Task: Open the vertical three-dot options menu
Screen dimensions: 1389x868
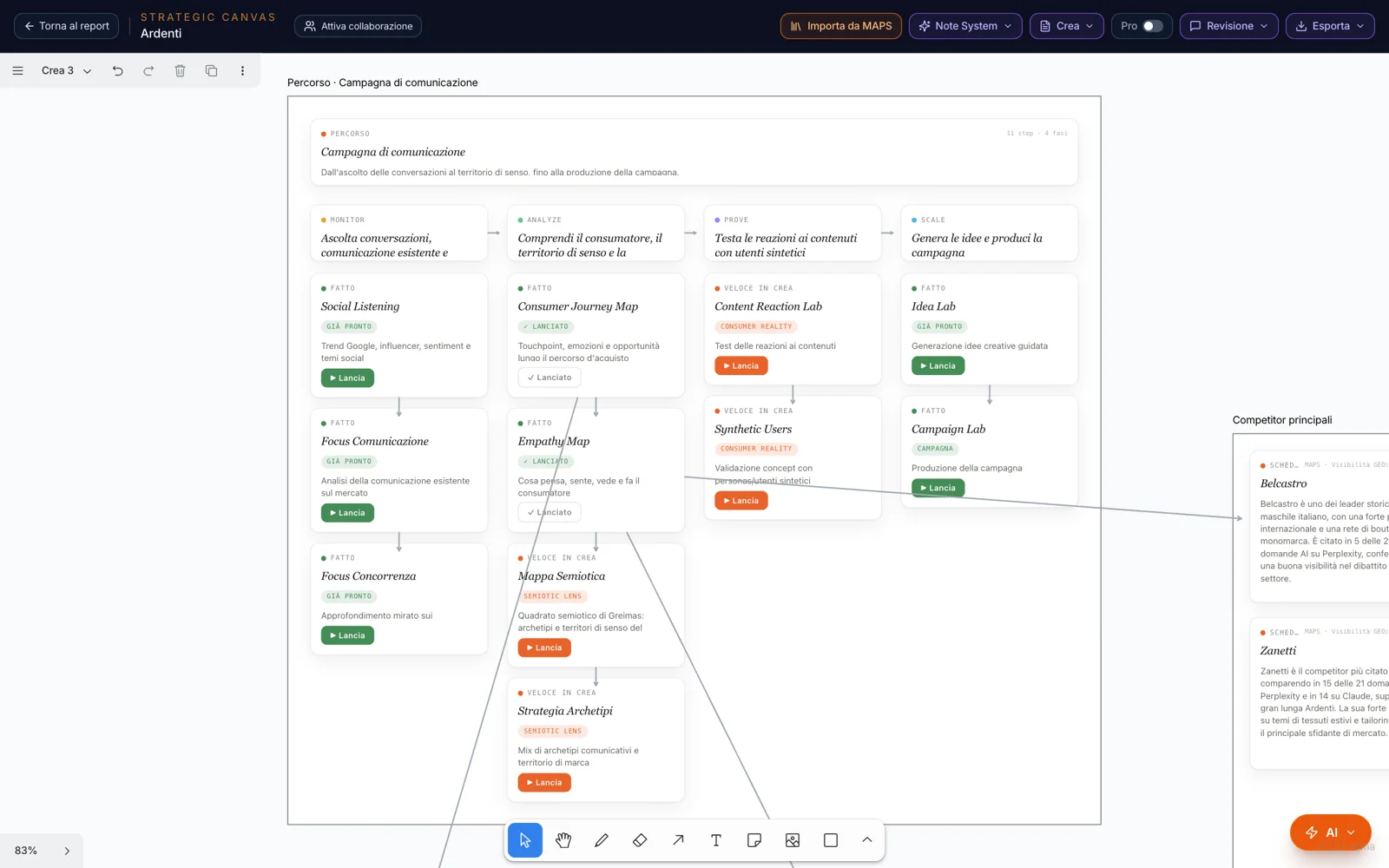Action: pos(242,71)
